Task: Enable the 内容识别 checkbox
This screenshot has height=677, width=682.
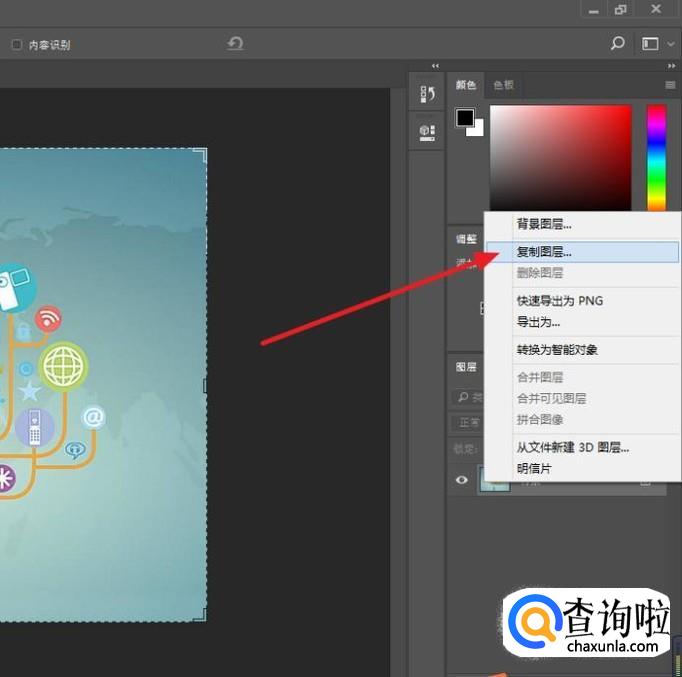Action: pos(17,45)
